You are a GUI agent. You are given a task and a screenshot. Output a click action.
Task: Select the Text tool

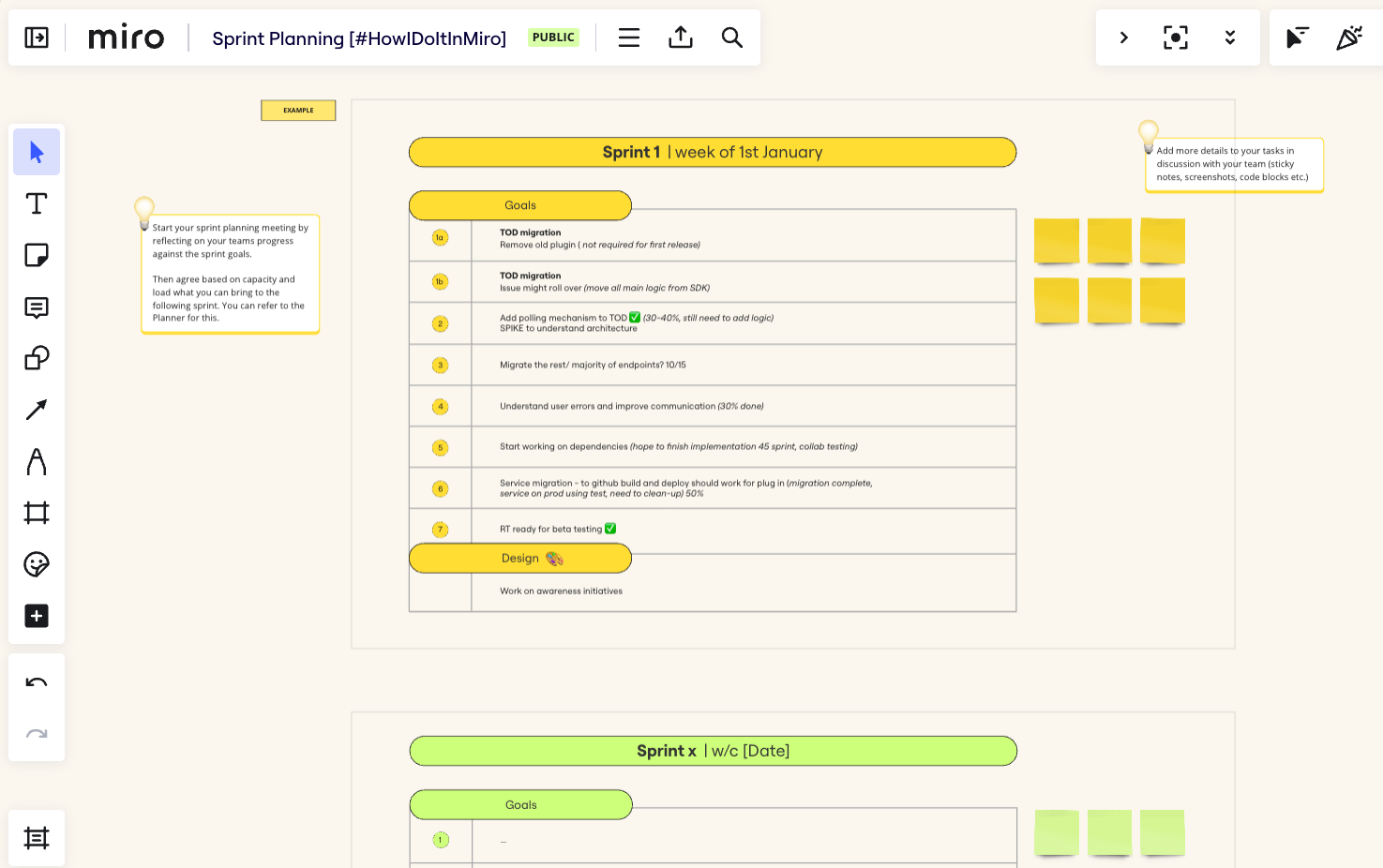36,202
